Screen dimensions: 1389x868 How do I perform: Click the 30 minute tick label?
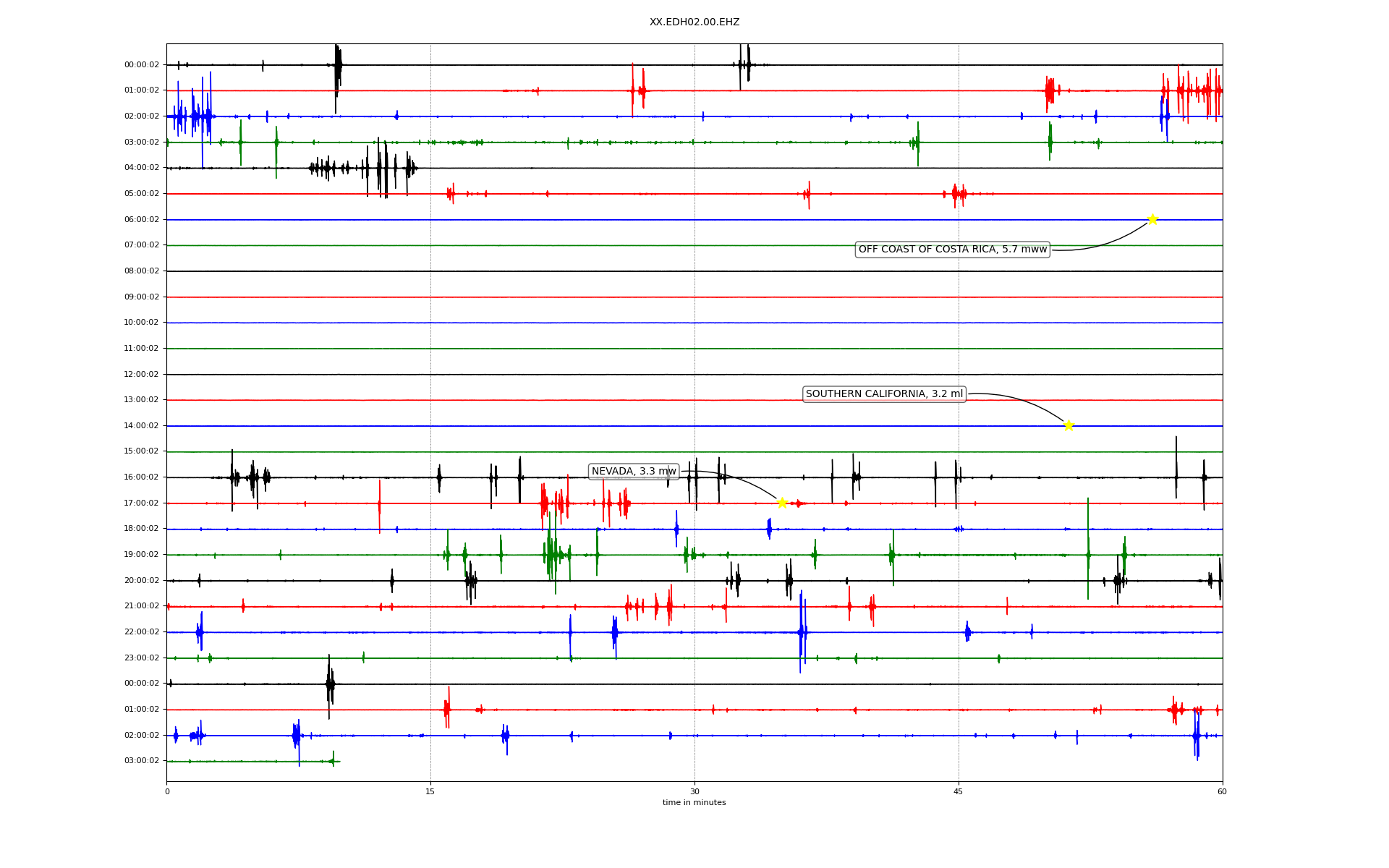(x=694, y=791)
